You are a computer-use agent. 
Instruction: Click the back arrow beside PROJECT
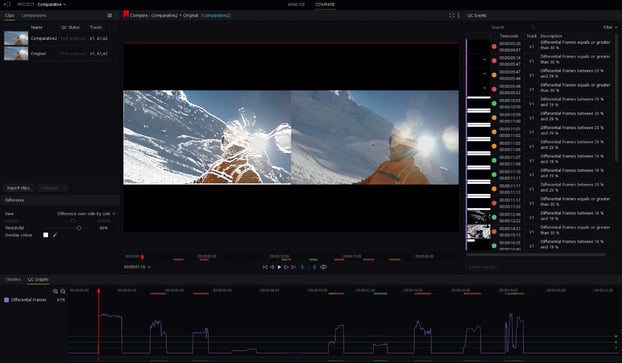(8, 4)
